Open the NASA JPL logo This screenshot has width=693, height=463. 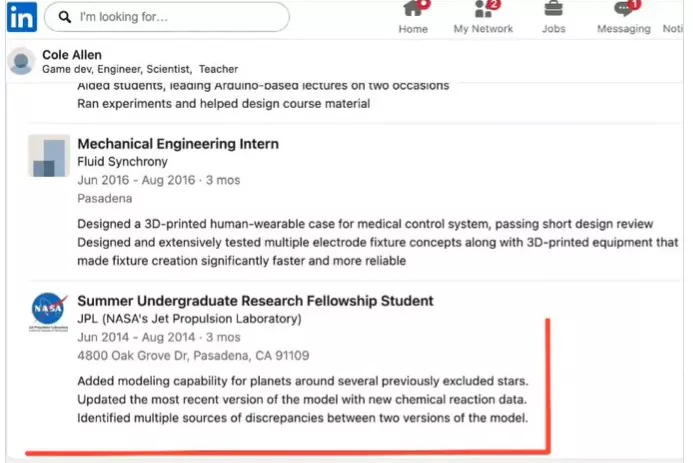[x=48, y=312]
